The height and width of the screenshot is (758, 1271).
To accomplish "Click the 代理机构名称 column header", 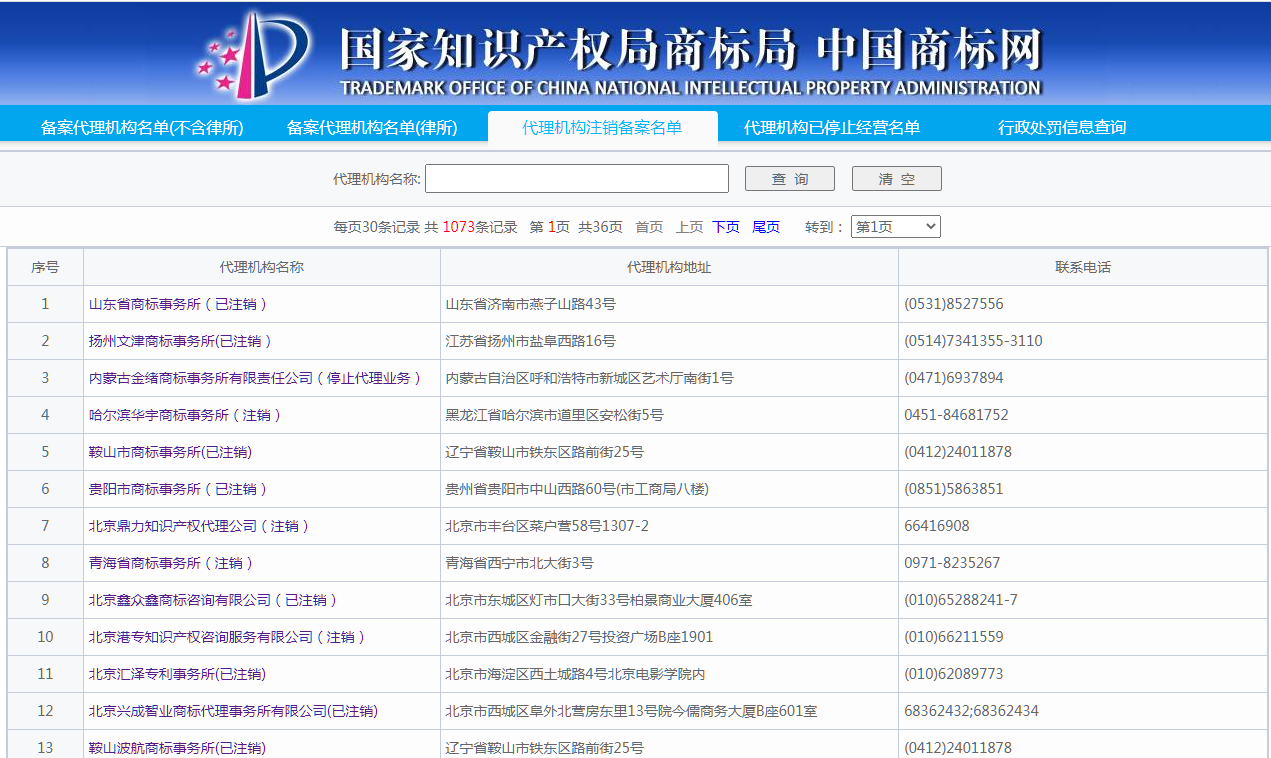I will pyautogui.click(x=262, y=267).
